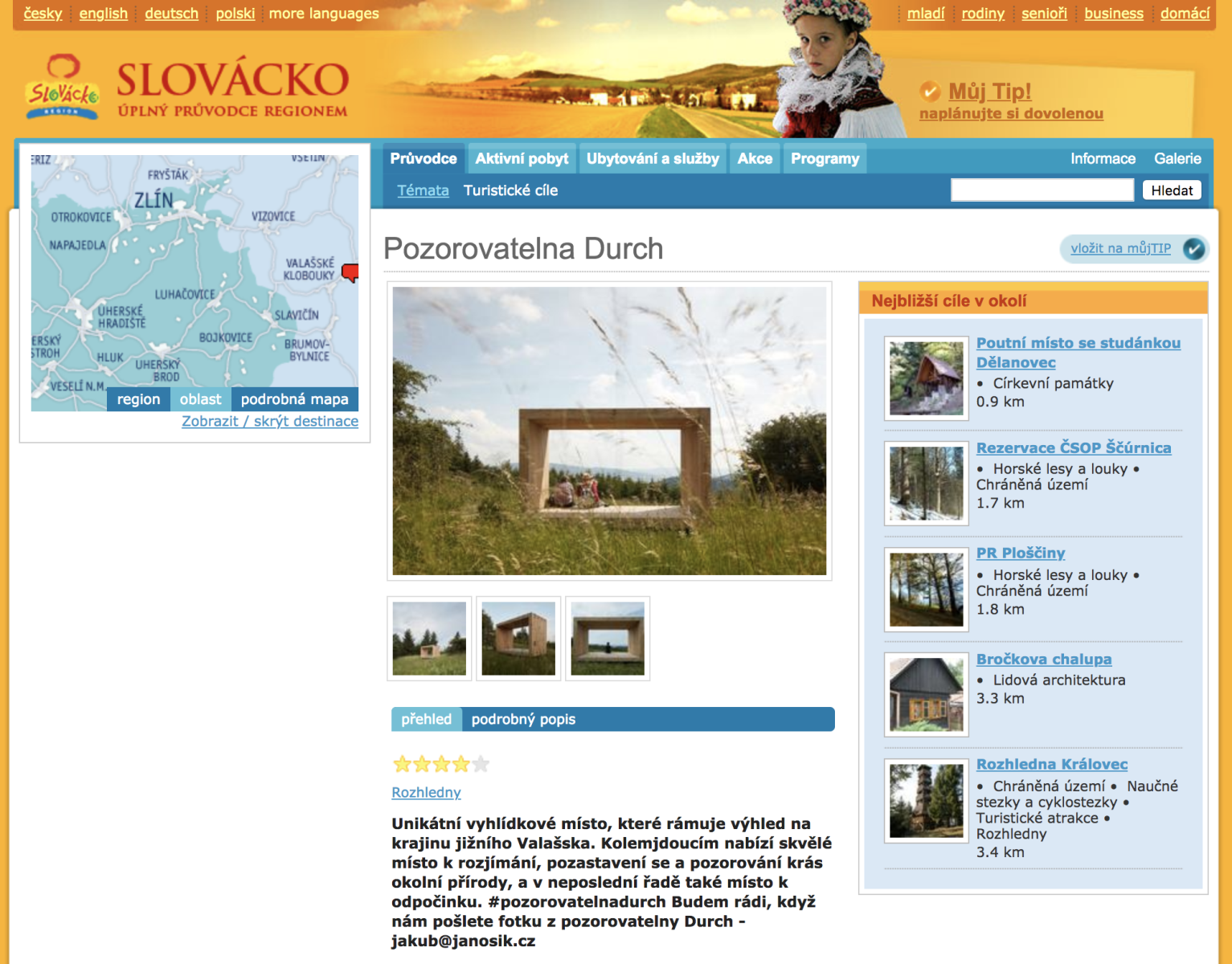Open the Rozhledny category link
This screenshot has height=964, width=1232.
pos(426,792)
